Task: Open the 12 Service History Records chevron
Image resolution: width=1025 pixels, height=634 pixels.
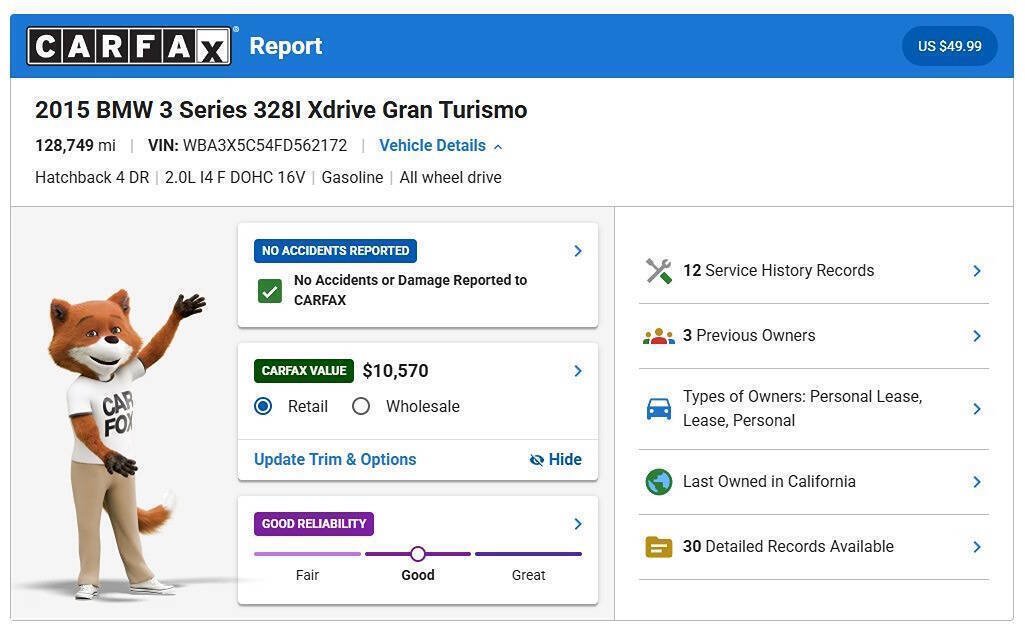Action: pyautogui.click(x=977, y=271)
